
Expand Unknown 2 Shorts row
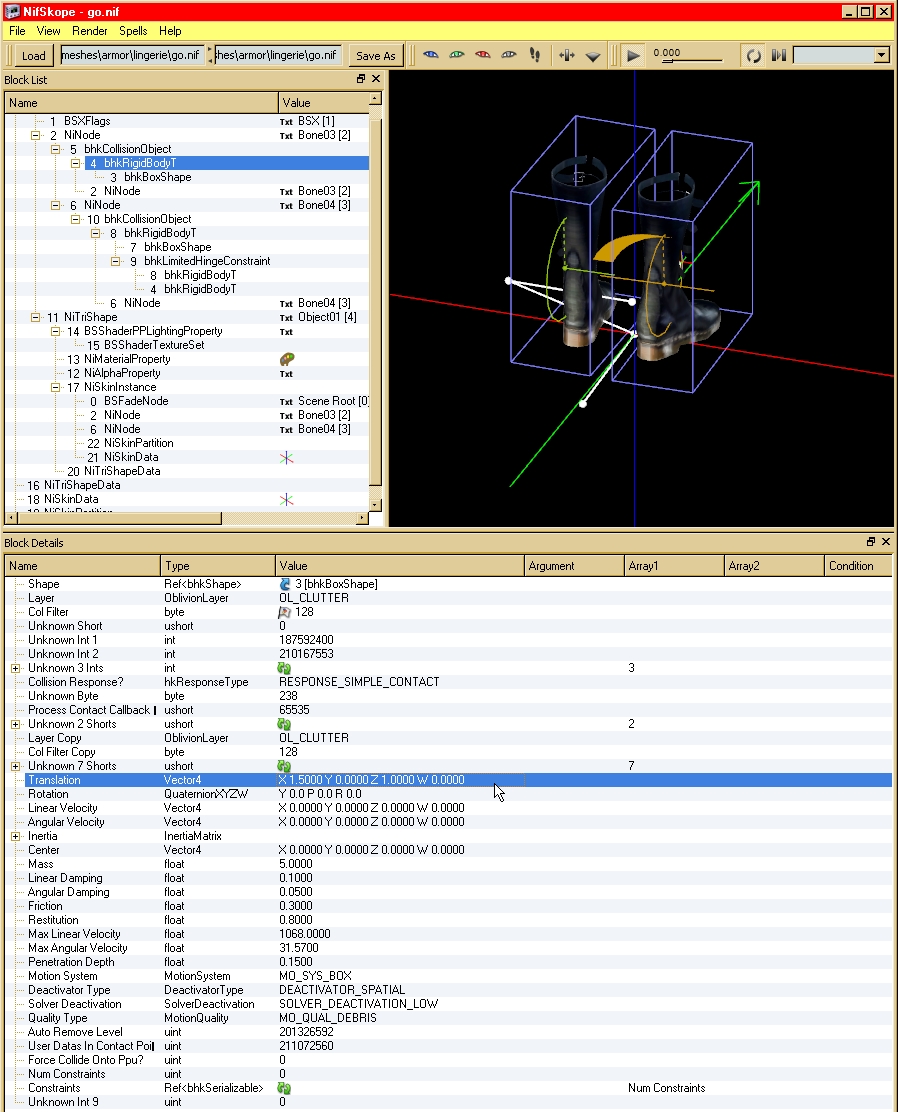[15, 724]
